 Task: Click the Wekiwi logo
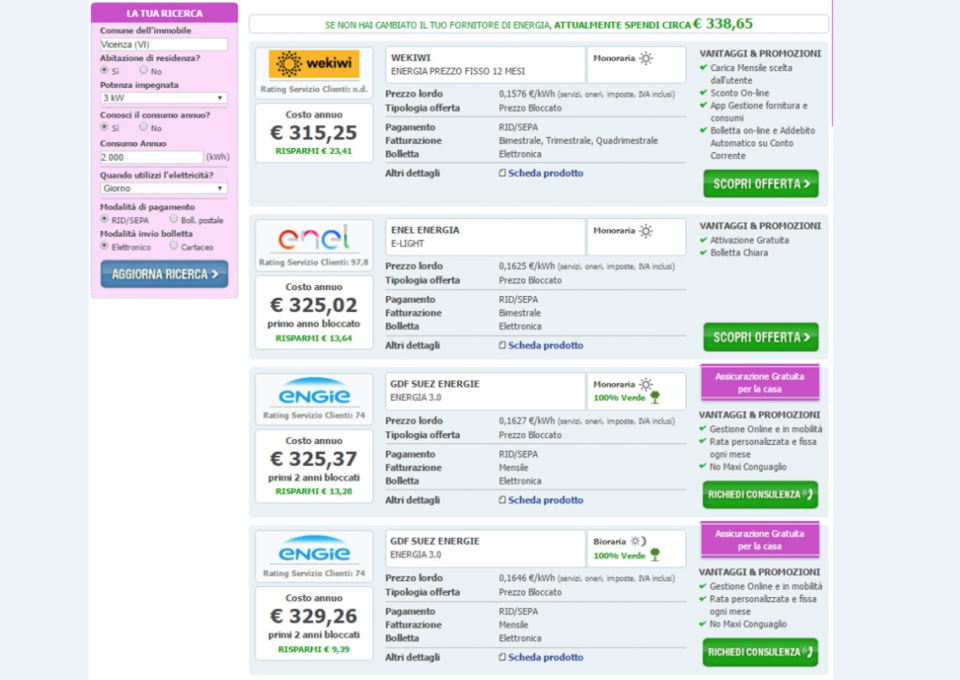tap(313, 64)
